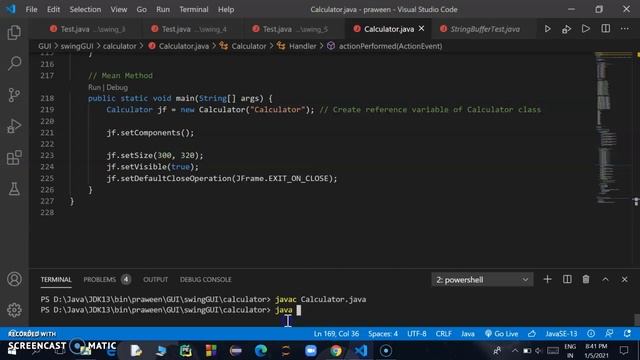
Task: Open the Help menu
Action: tap(226, 9)
